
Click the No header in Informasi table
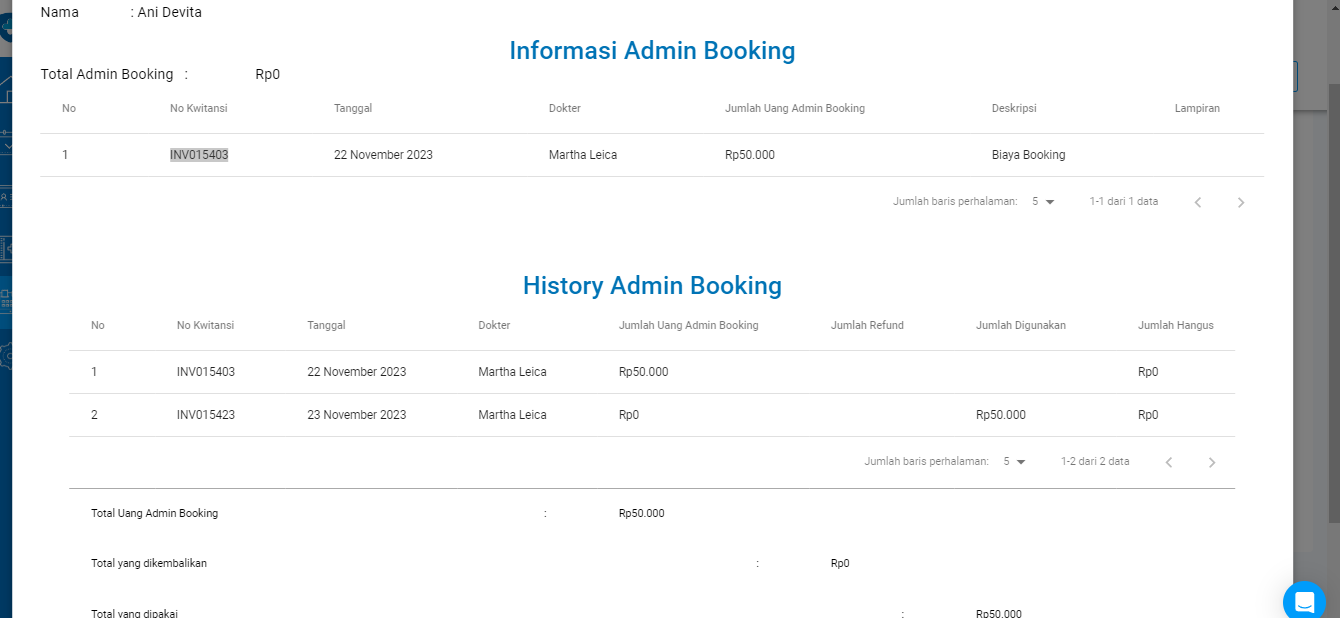click(x=69, y=108)
